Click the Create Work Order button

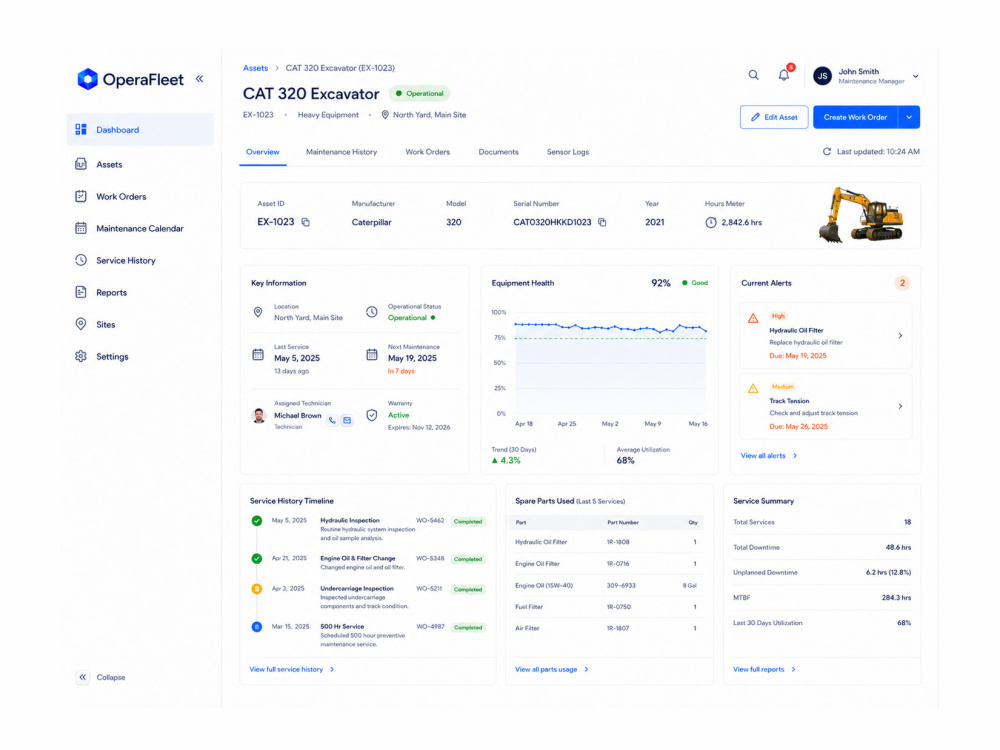[855, 117]
